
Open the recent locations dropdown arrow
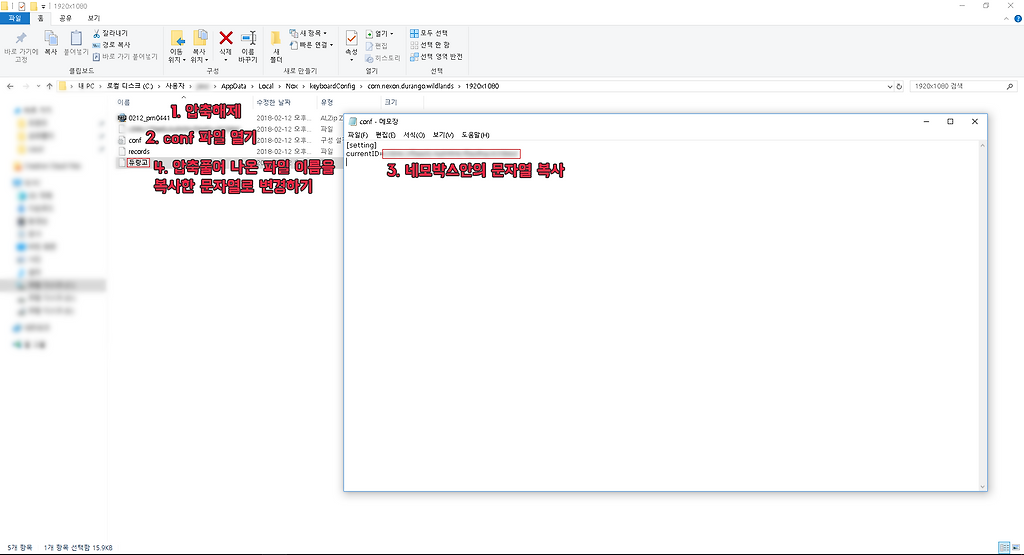(38, 86)
